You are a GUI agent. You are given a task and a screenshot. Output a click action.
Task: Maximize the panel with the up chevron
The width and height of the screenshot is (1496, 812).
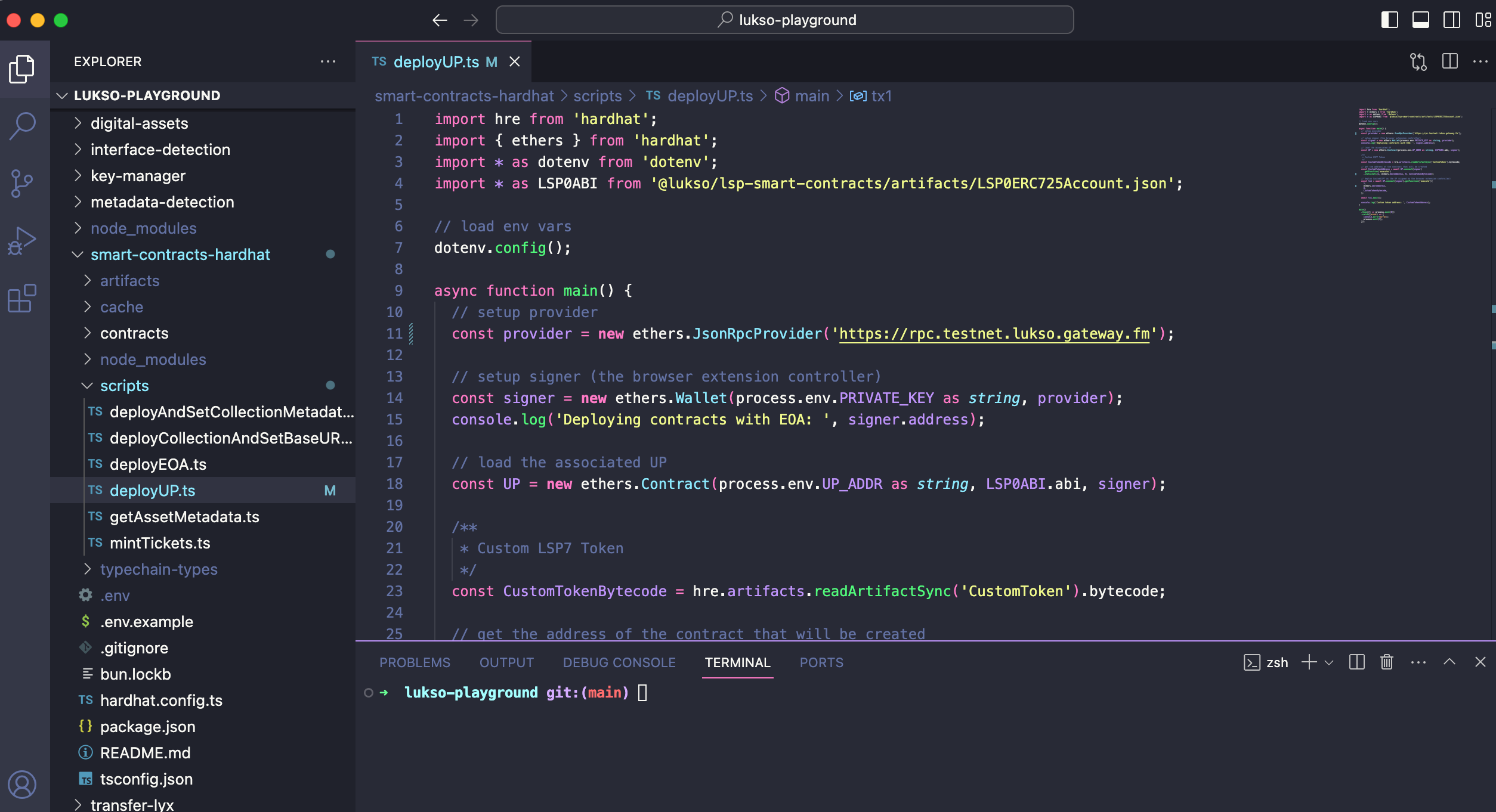pyautogui.click(x=1449, y=662)
